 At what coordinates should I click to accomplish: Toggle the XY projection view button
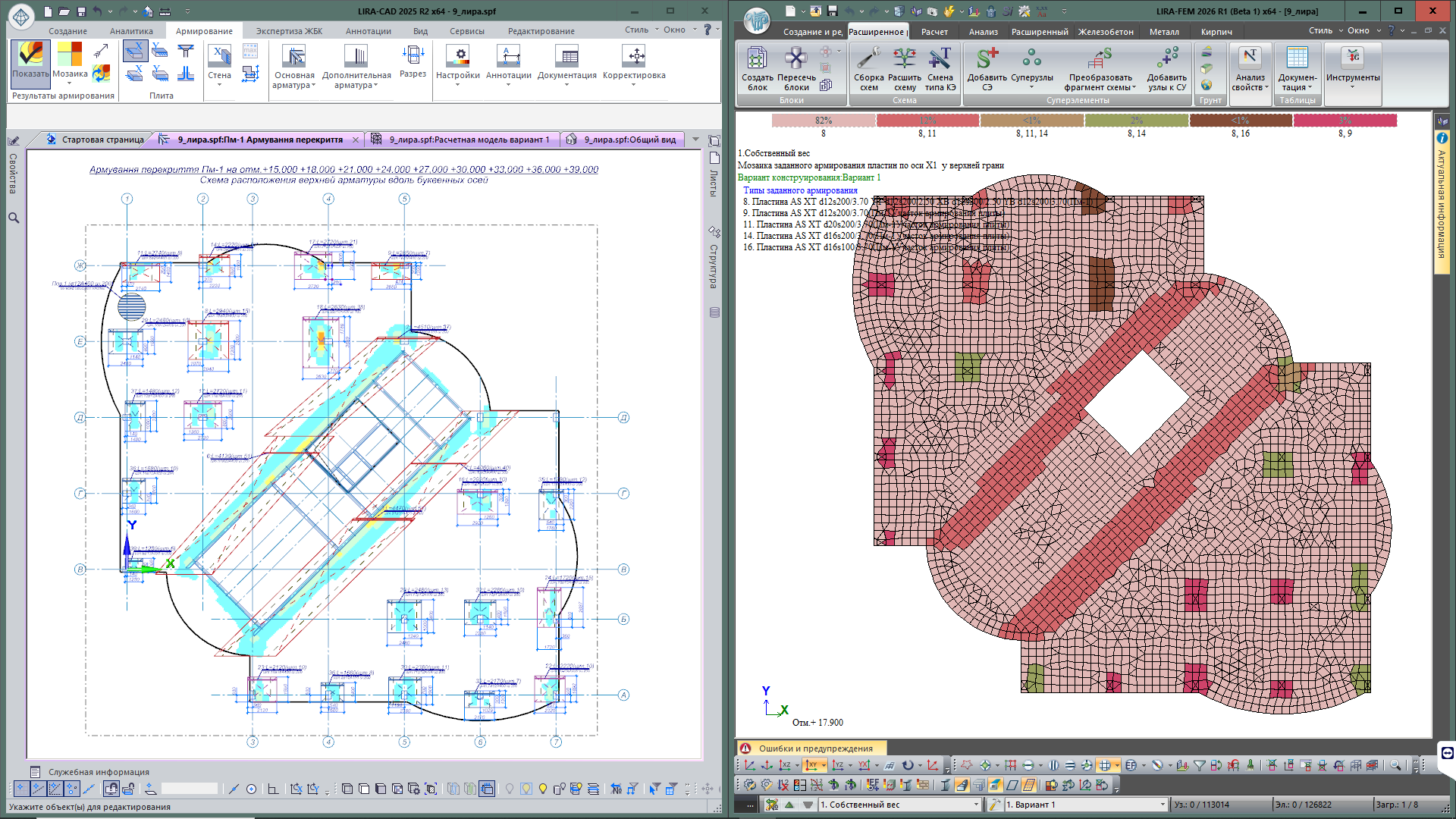(812, 765)
